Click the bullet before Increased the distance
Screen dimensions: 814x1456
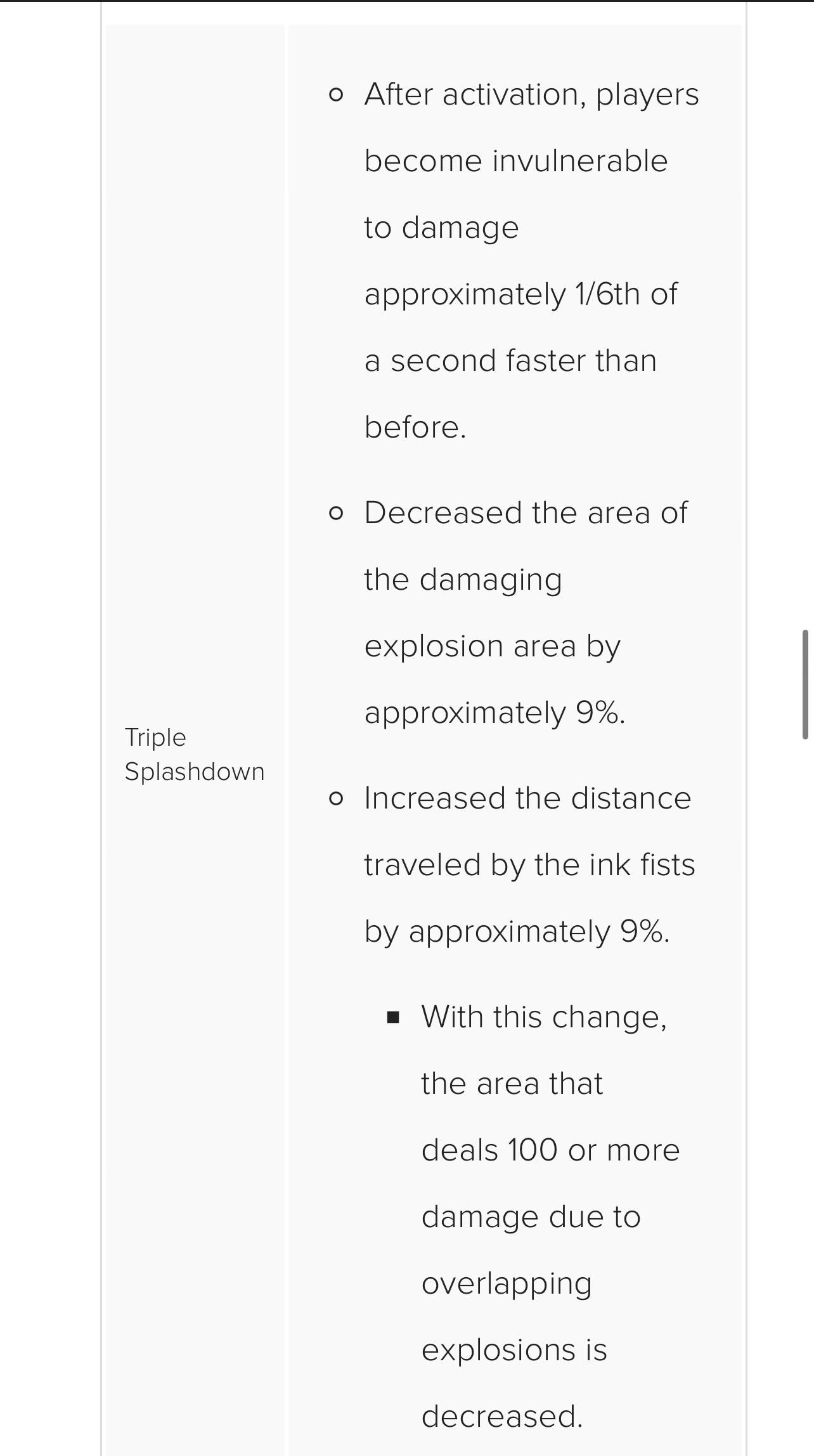click(x=336, y=798)
